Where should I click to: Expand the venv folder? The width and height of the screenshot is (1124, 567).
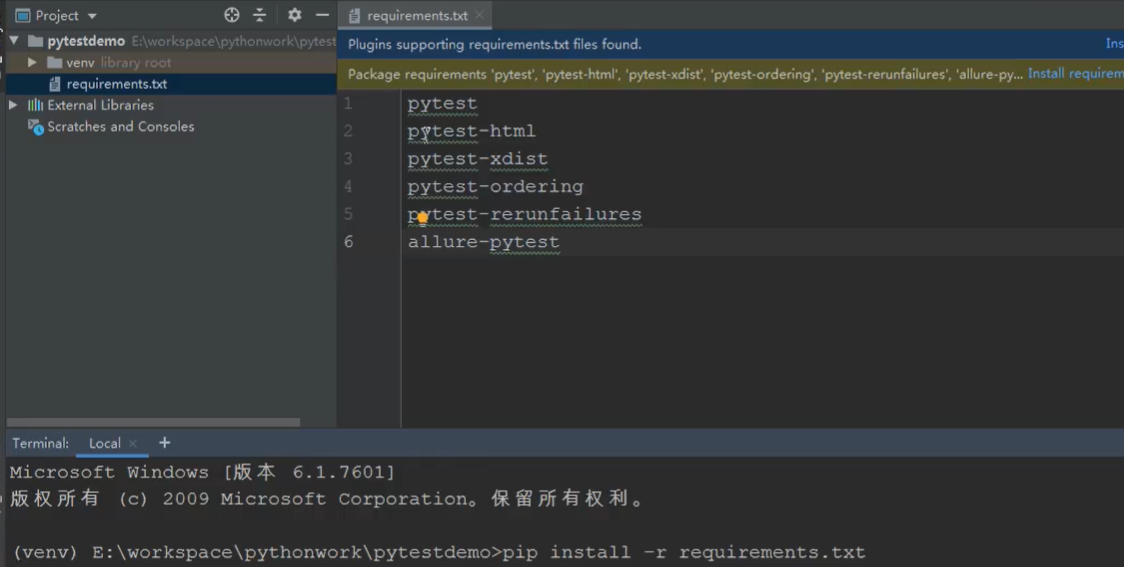[32, 62]
